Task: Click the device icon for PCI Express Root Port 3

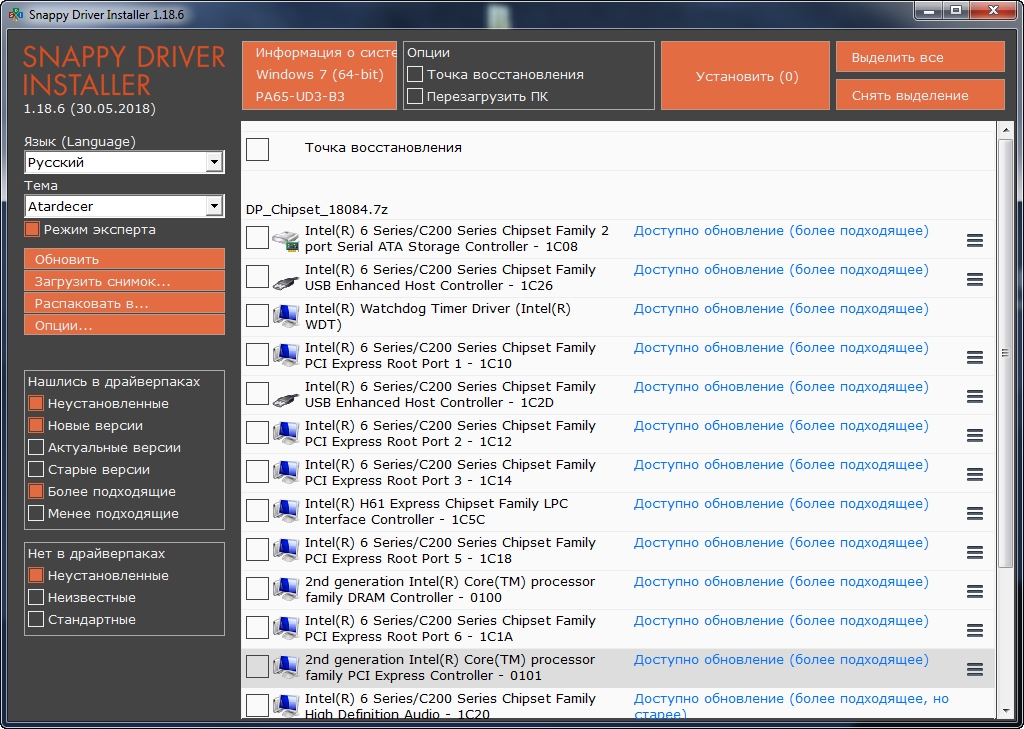Action: (285, 473)
